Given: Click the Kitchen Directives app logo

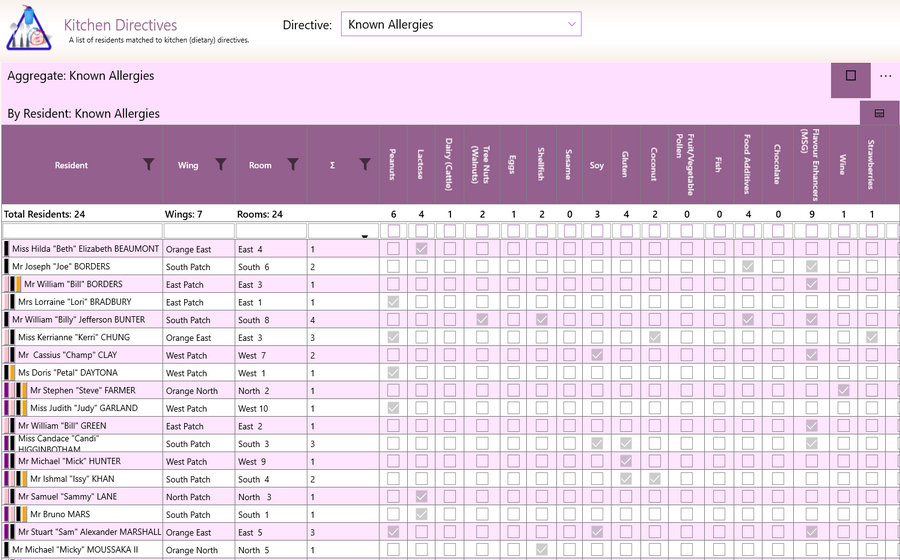Looking at the screenshot, I should click(29, 28).
